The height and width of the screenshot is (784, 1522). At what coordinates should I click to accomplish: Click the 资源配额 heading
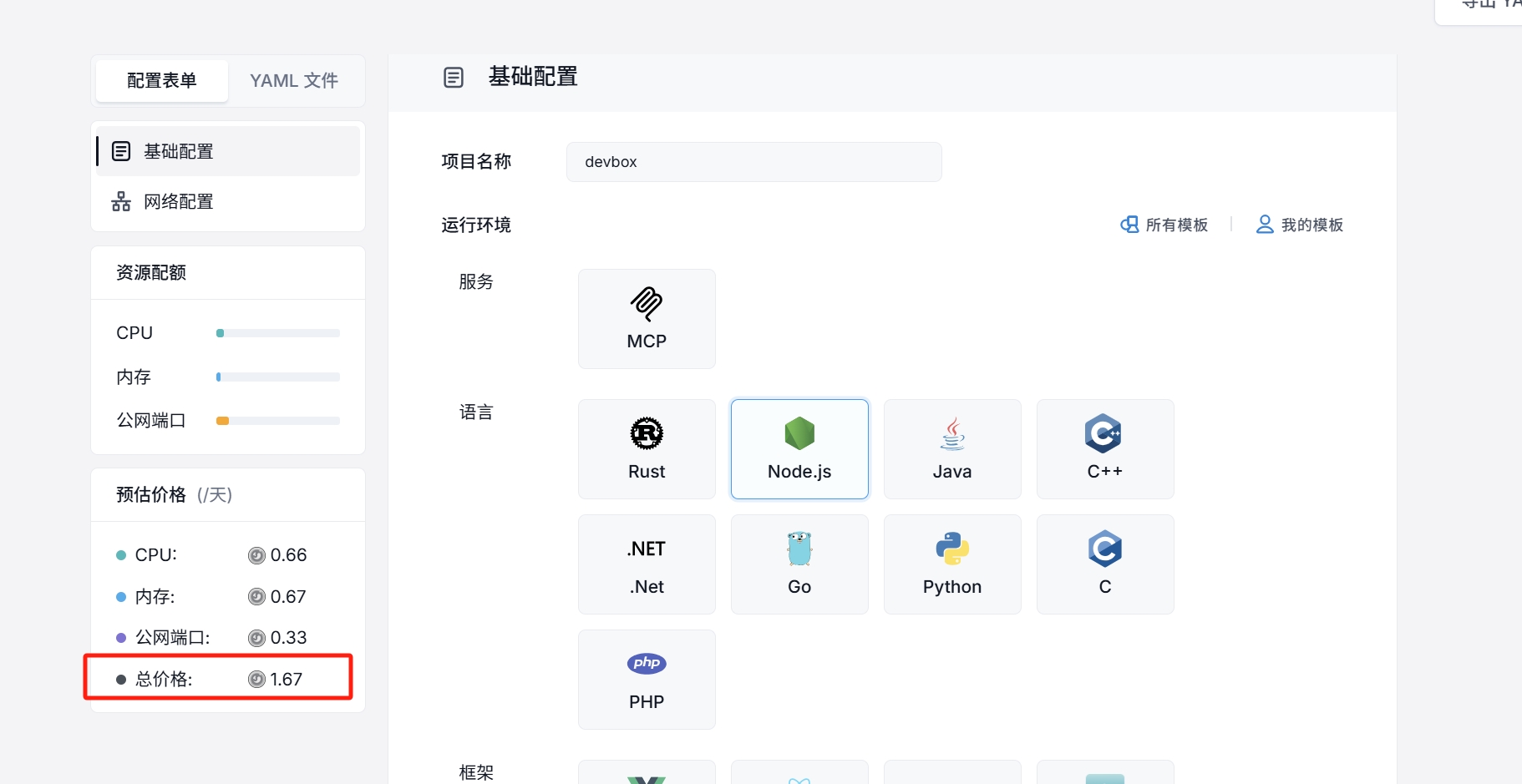[x=151, y=273]
